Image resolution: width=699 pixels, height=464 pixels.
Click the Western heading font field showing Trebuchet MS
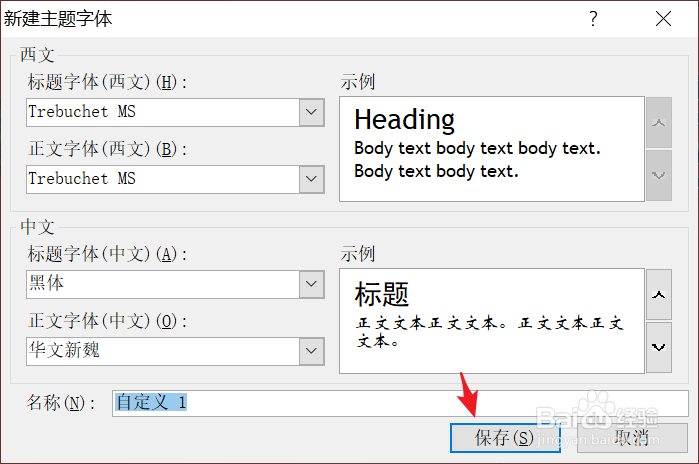pyautogui.click(x=163, y=112)
